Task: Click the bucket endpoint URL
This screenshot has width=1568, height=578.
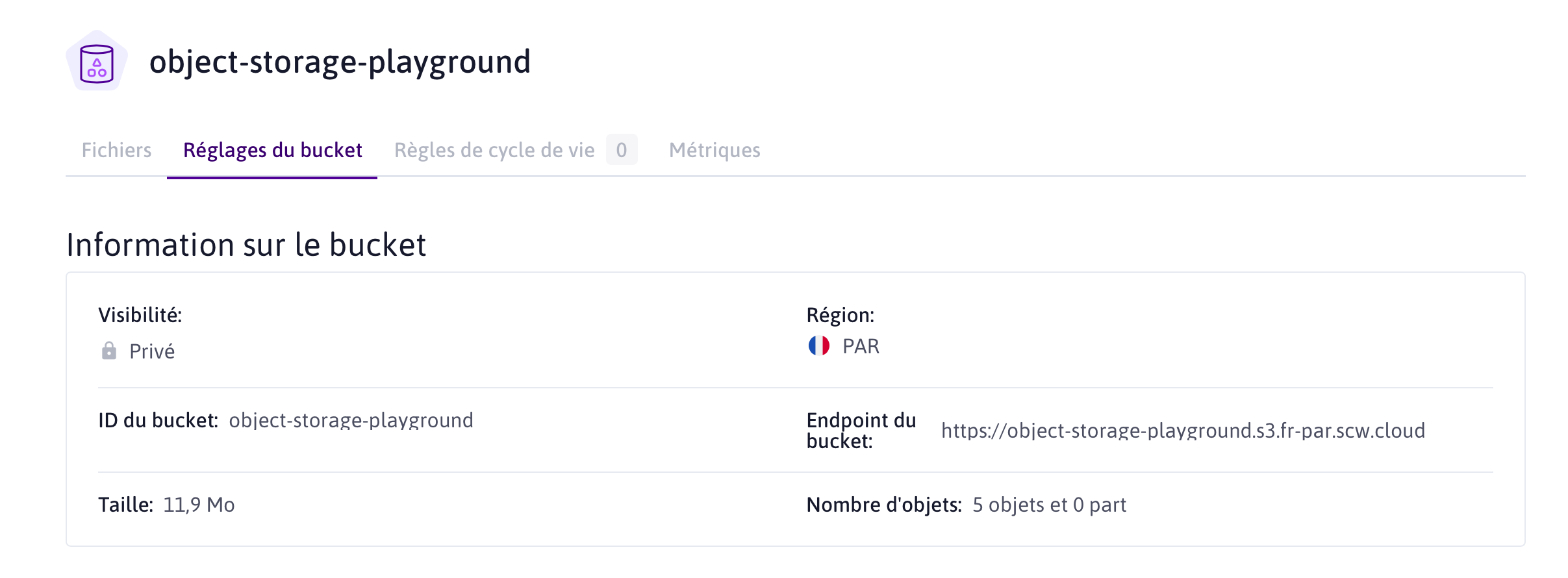Action: [1183, 431]
